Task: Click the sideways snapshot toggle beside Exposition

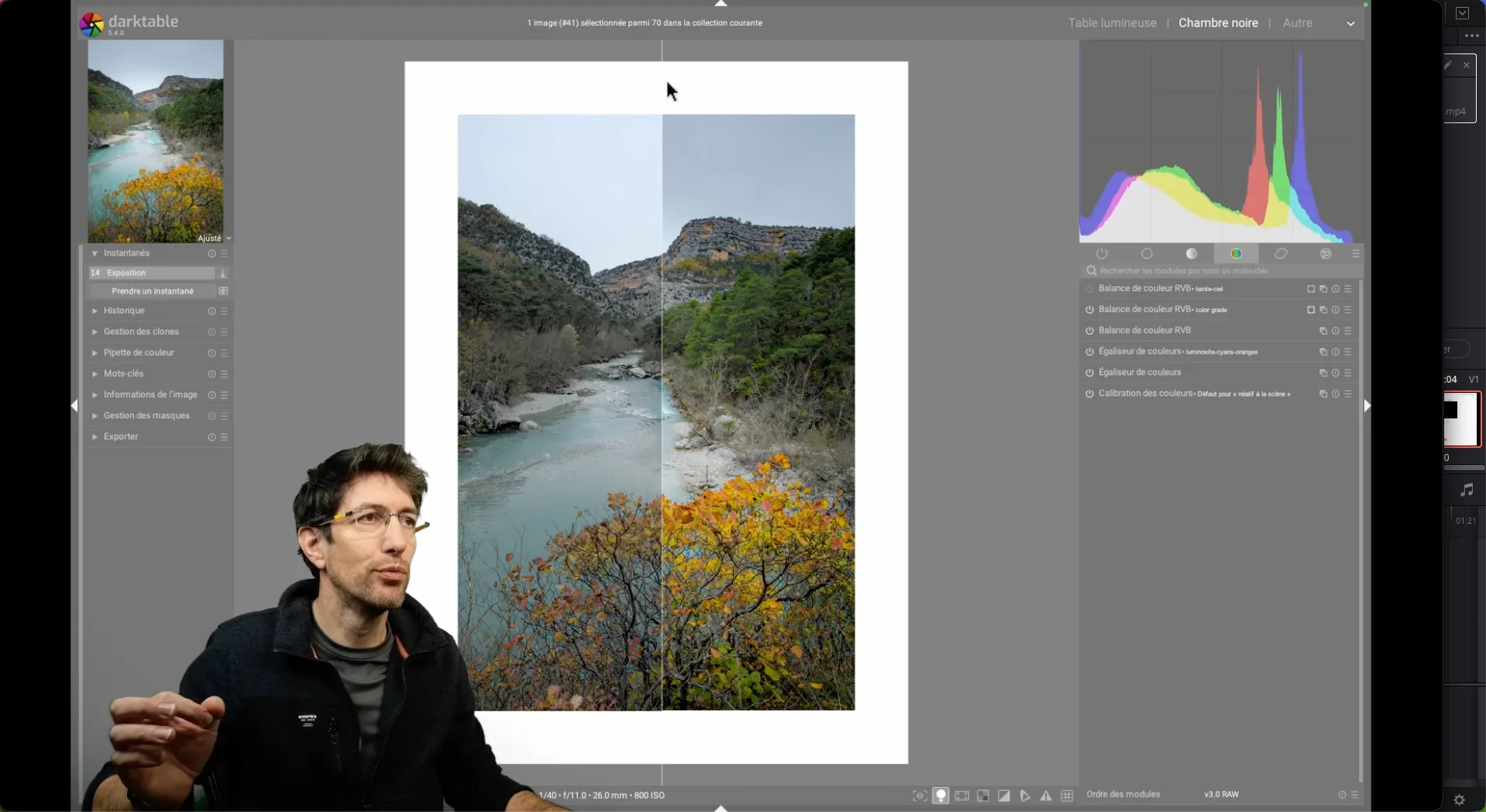Action: click(x=223, y=274)
